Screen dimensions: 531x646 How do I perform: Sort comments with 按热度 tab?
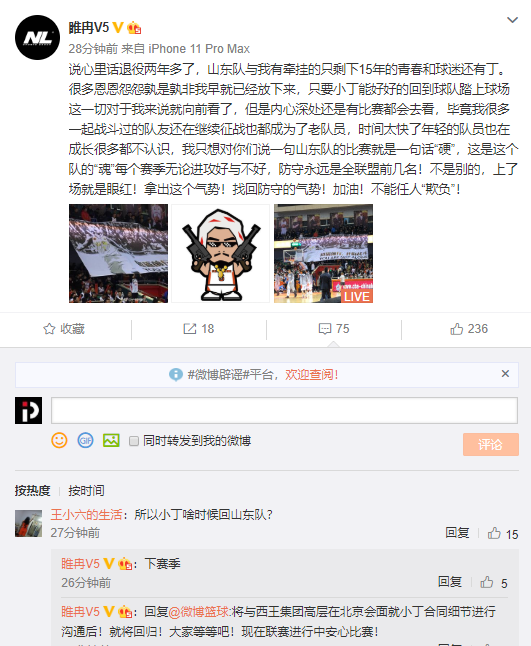click(33, 490)
